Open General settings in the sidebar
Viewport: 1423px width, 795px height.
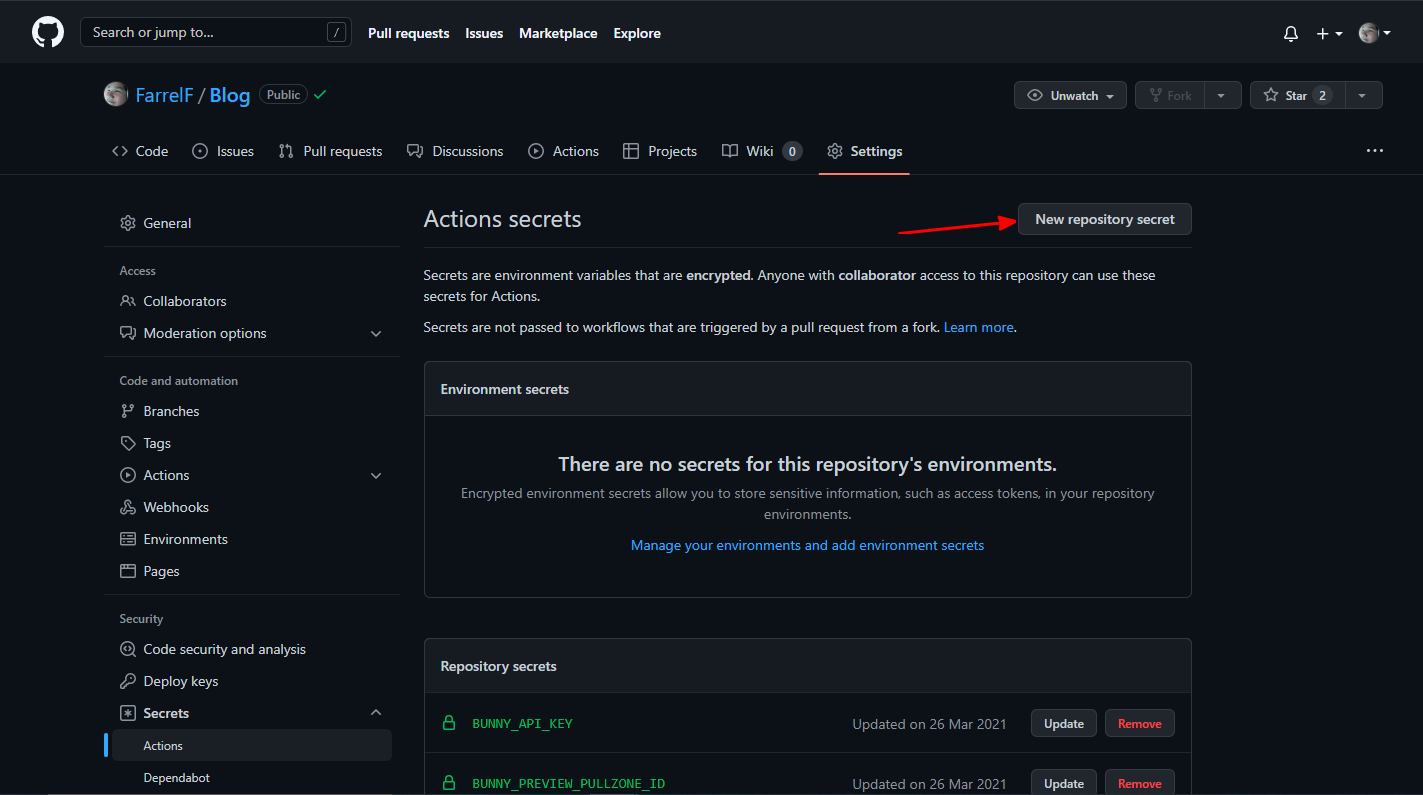252,223
